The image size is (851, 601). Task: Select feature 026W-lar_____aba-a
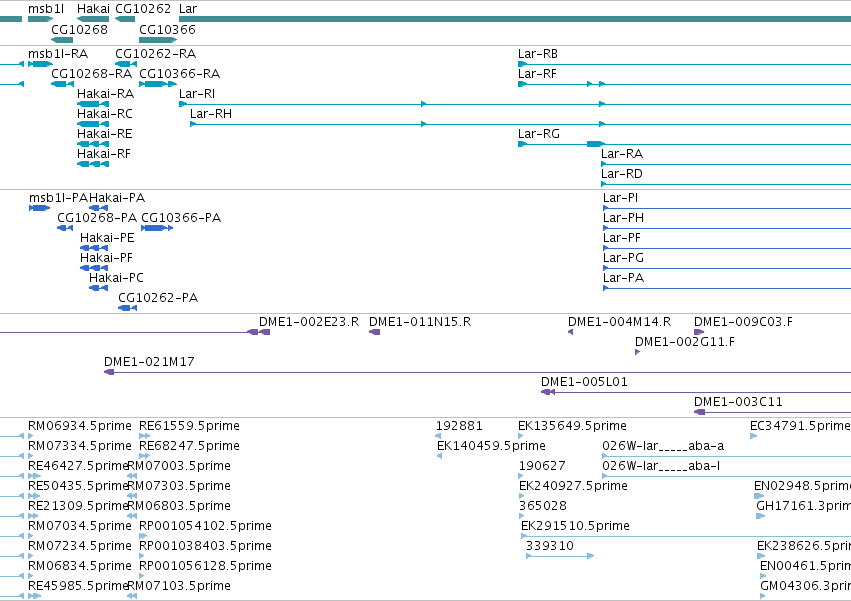coord(663,447)
